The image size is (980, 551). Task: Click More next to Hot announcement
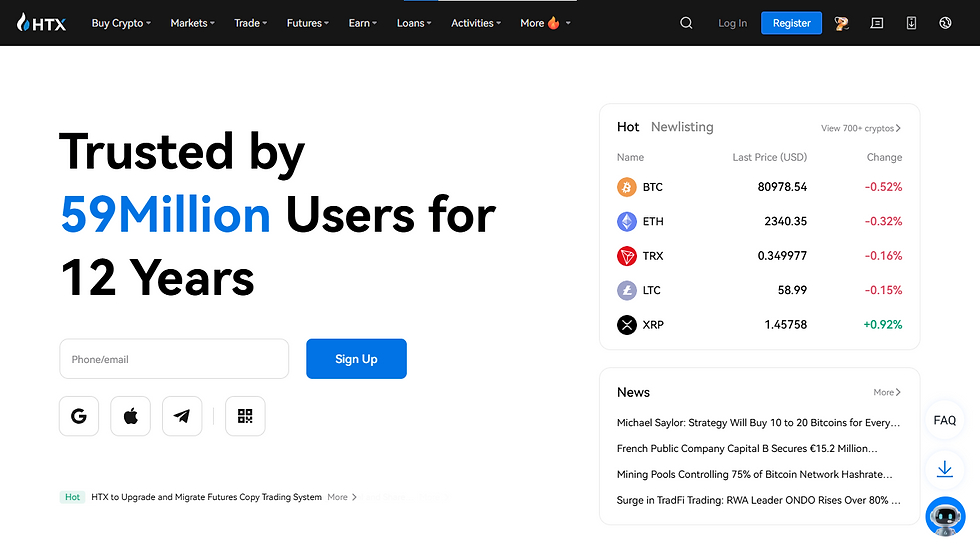[342, 497]
